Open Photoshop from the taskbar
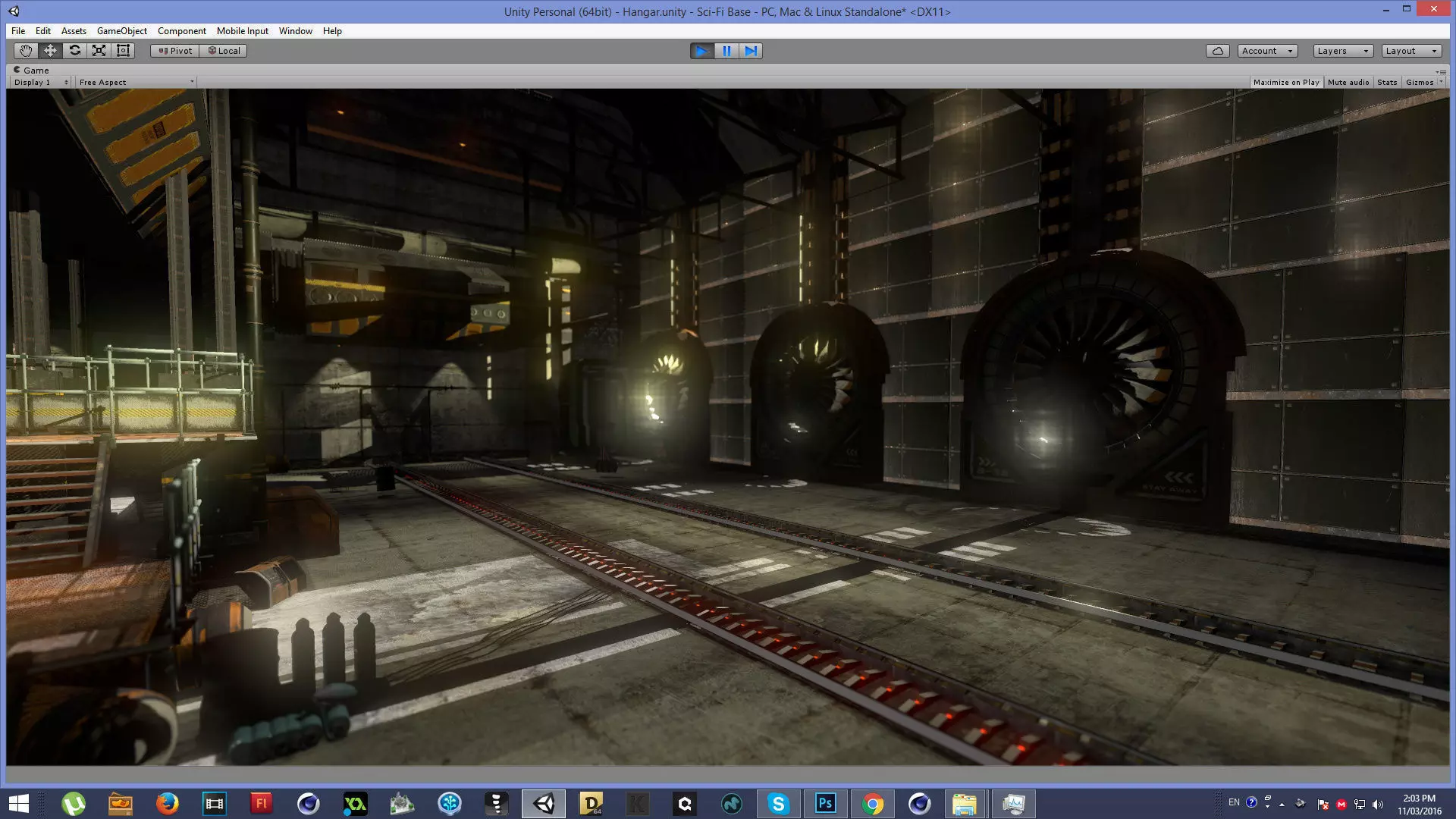 click(826, 804)
